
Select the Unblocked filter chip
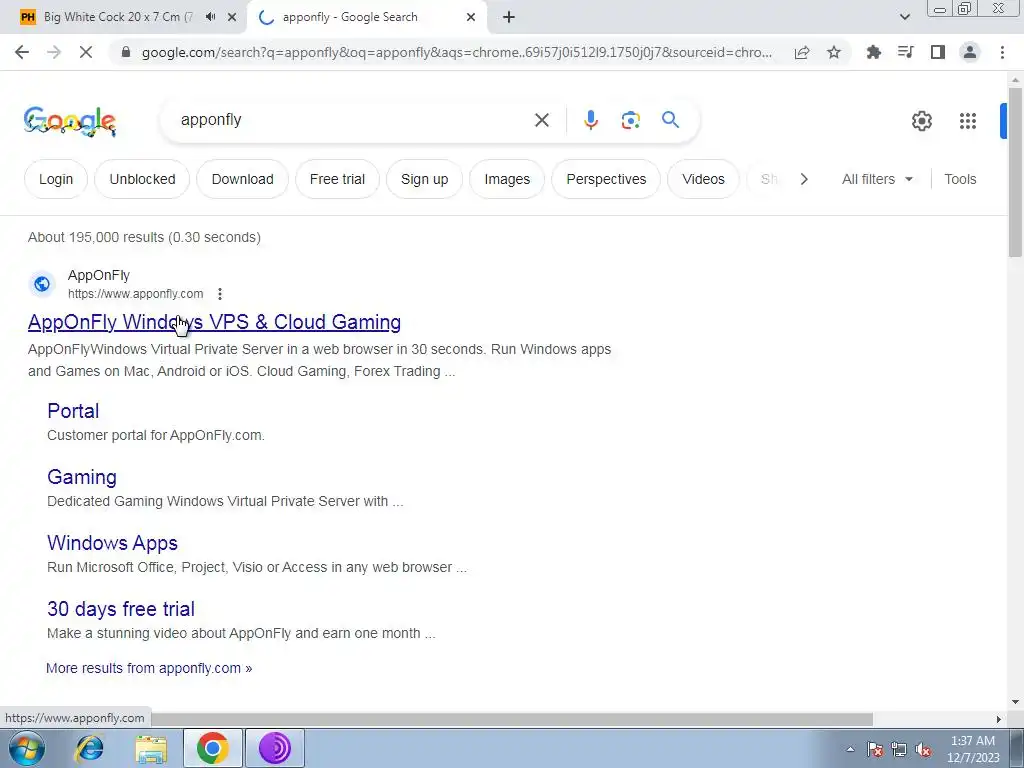(142, 179)
